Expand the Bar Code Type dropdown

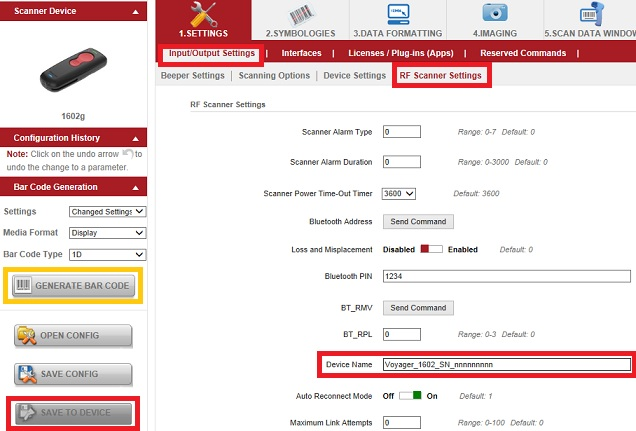pyautogui.click(x=107, y=254)
